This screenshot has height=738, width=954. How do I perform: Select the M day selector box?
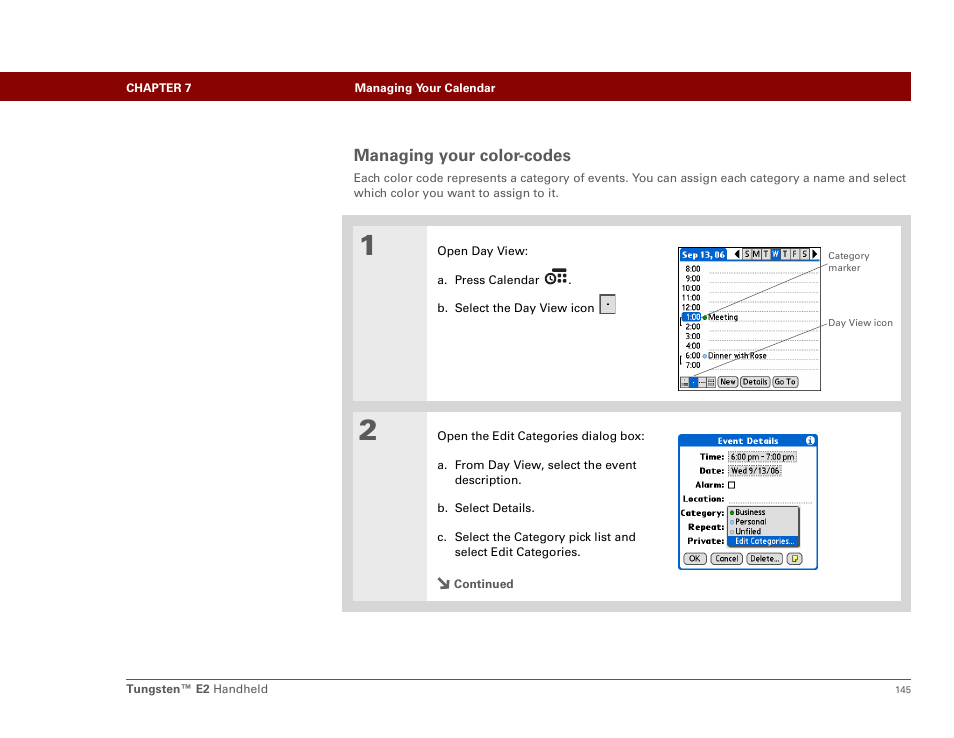tap(756, 254)
